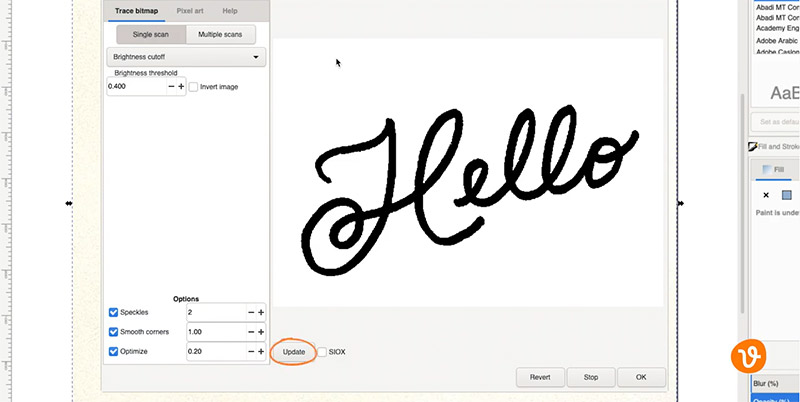The width and height of the screenshot is (800, 402).
Task: Click the Blur (%) slider
Action: pos(776,384)
